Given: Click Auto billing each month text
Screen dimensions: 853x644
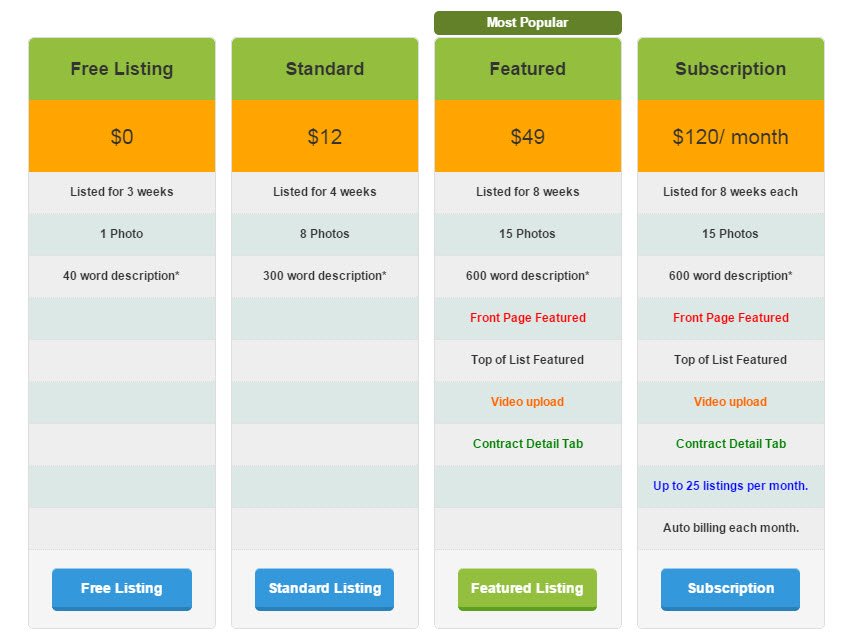Looking at the screenshot, I should [731, 528].
